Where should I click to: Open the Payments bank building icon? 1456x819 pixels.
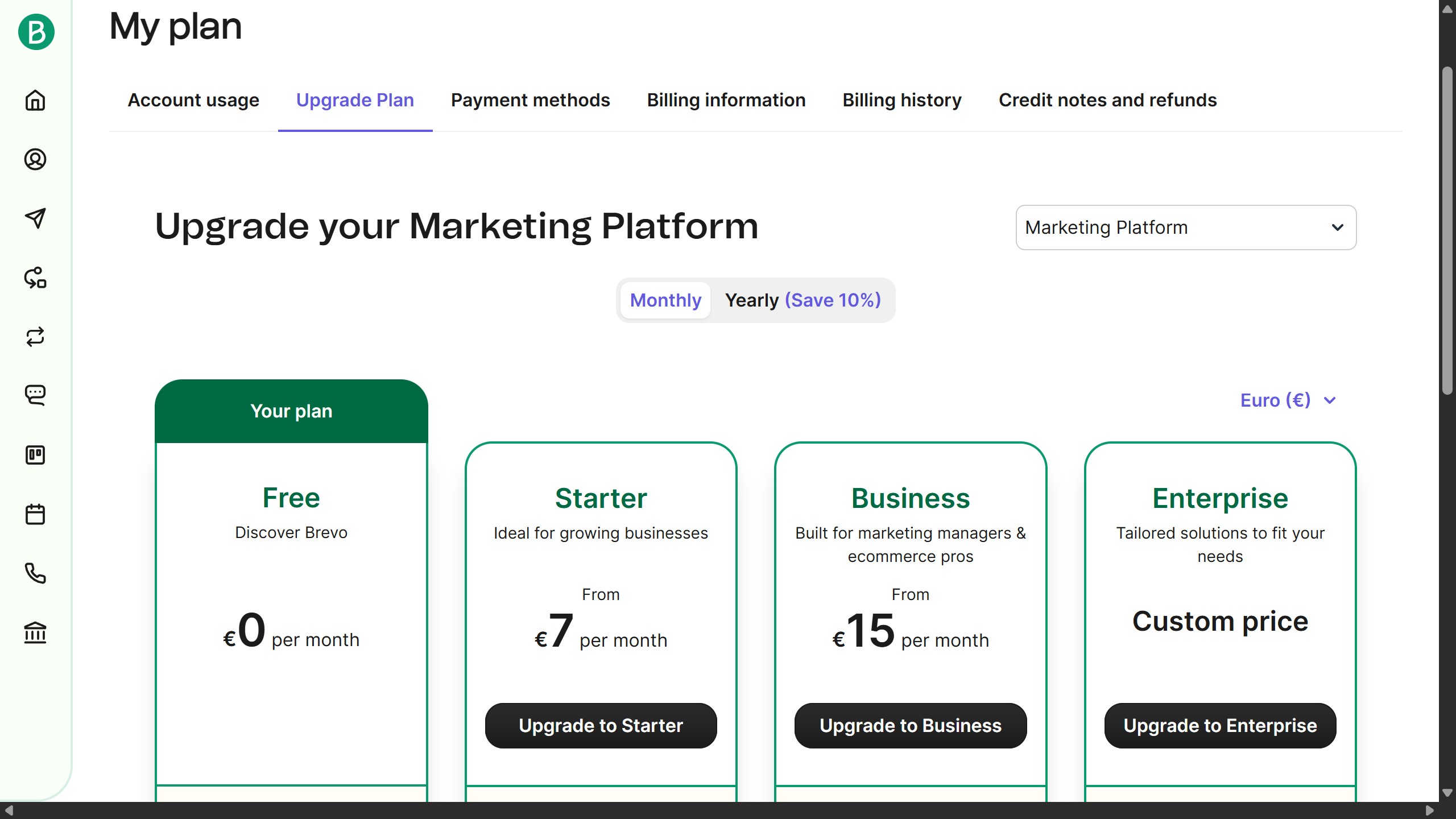pyautogui.click(x=35, y=632)
